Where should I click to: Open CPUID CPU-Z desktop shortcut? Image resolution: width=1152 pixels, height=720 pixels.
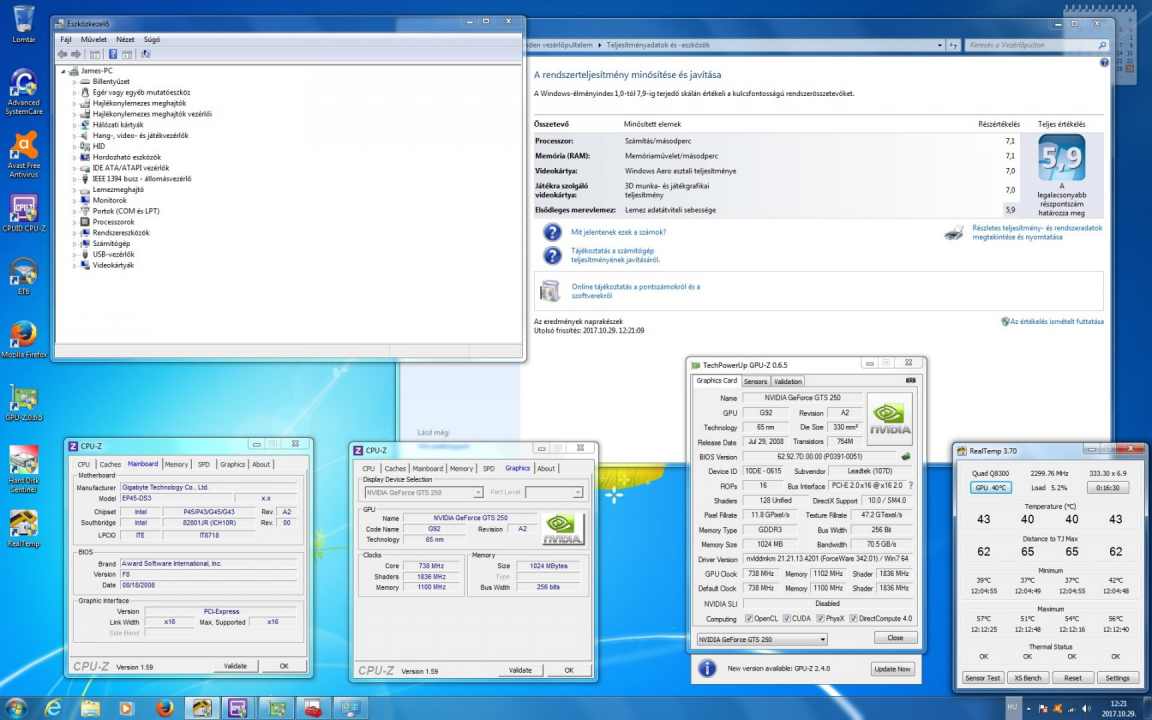click(x=24, y=213)
